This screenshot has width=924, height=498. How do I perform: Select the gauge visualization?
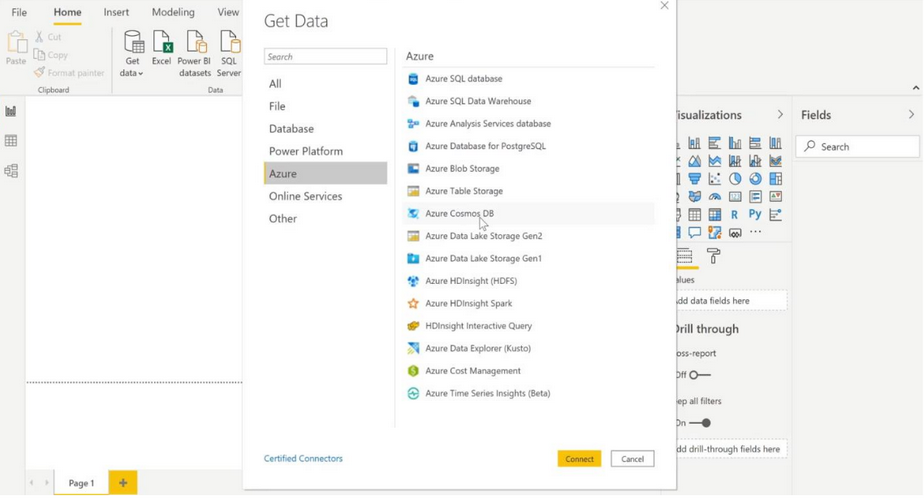(x=715, y=197)
